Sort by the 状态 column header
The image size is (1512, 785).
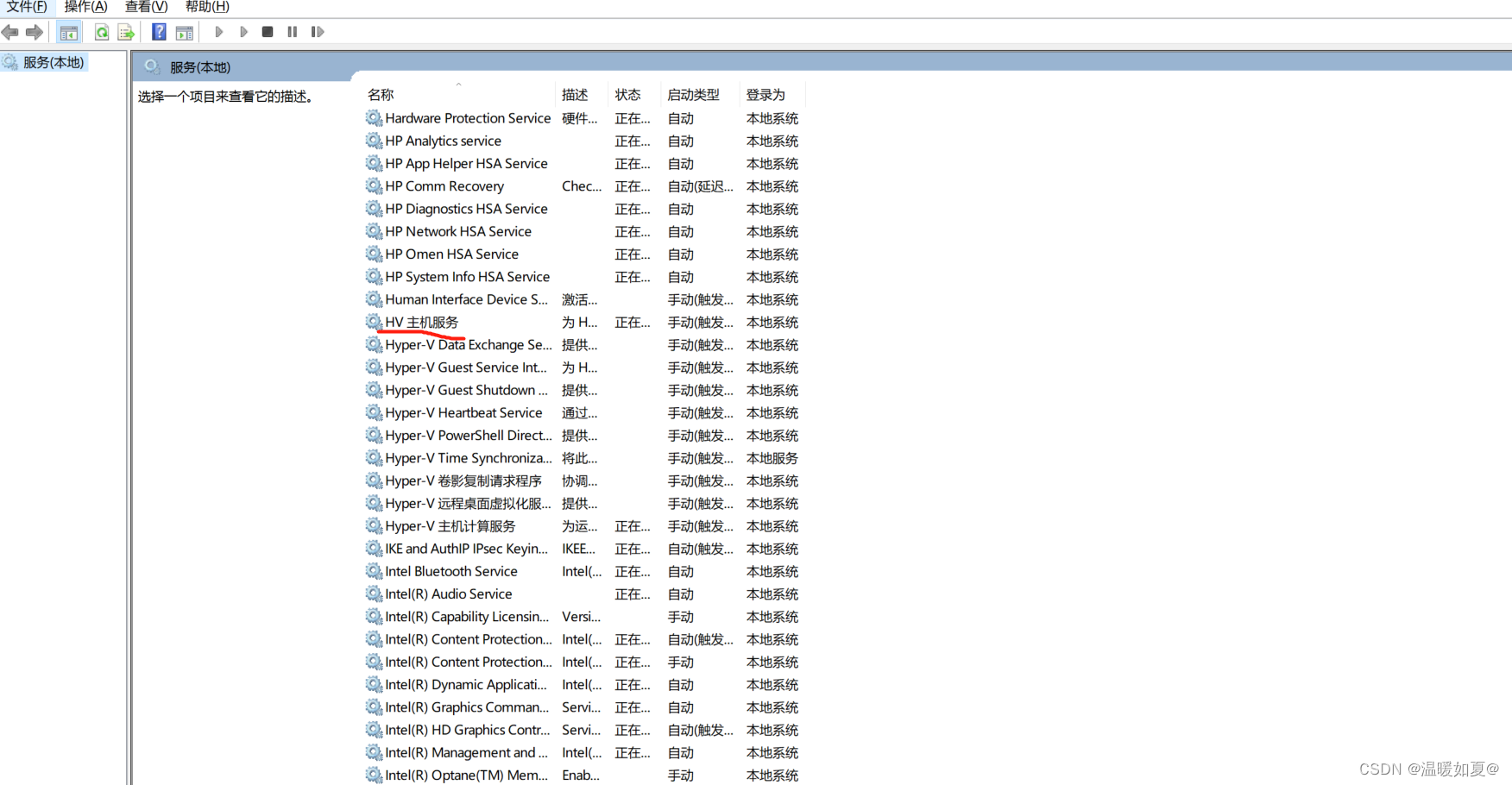pos(627,95)
